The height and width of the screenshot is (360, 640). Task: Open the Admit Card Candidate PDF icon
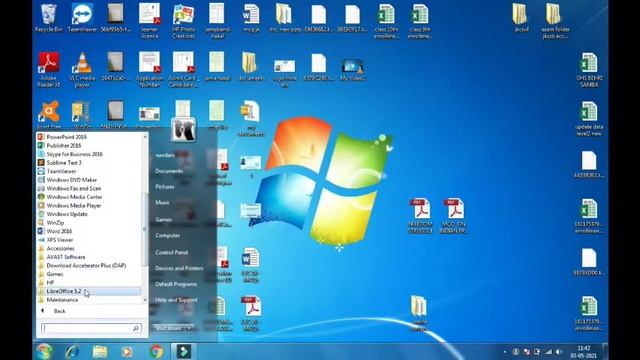[183, 69]
